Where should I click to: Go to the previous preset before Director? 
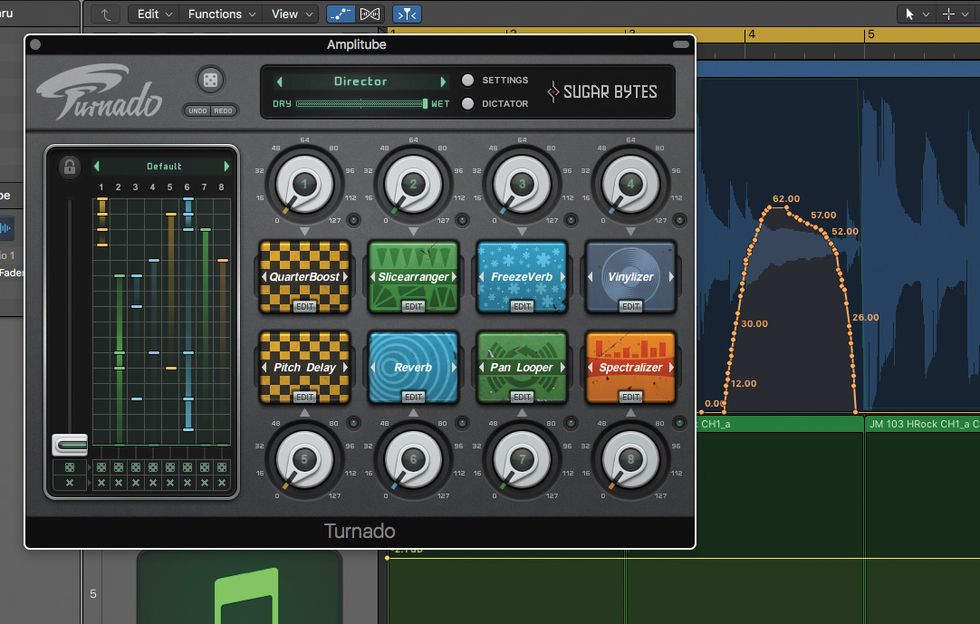[x=280, y=81]
